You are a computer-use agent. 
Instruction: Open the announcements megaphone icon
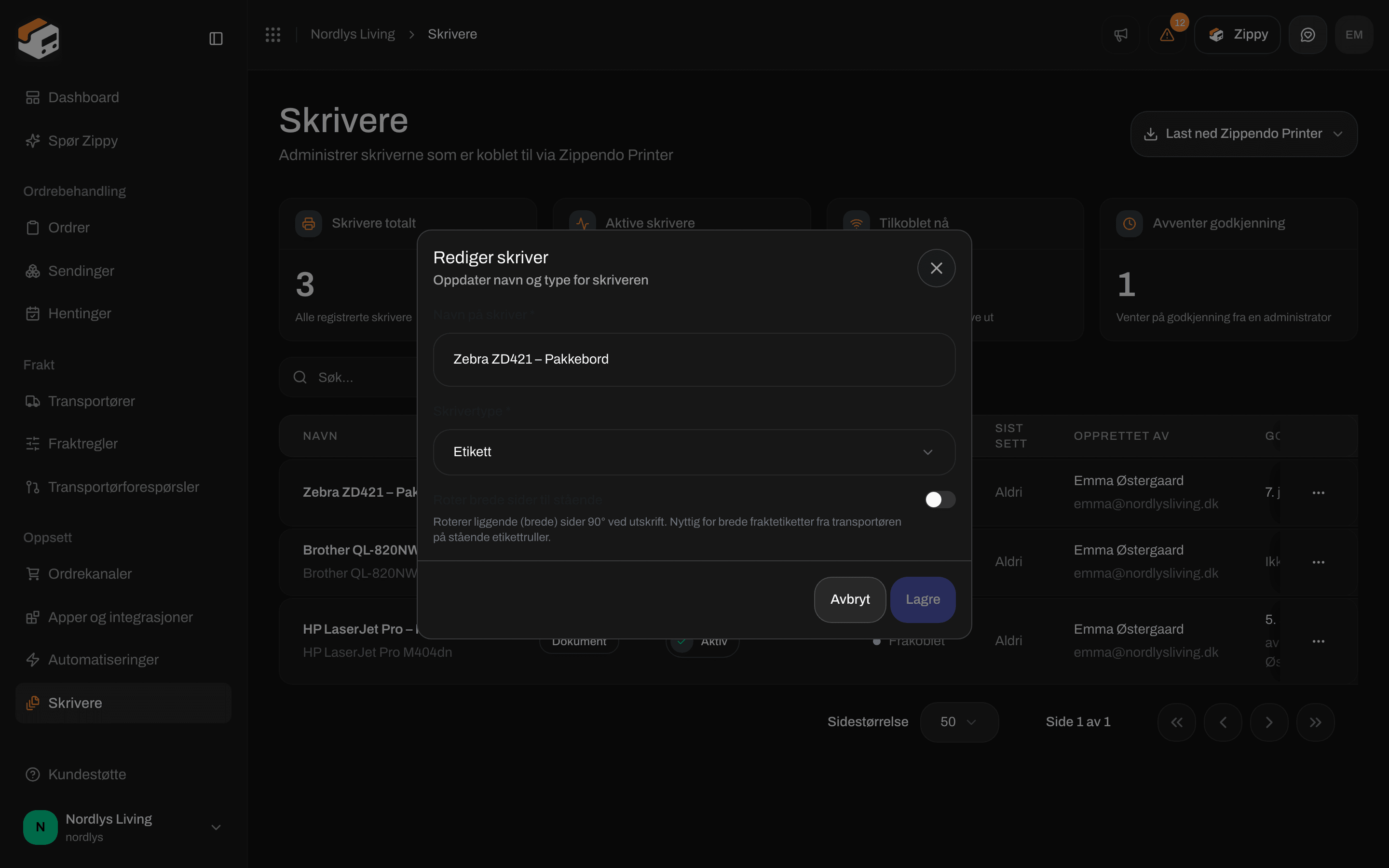(1120, 34)
